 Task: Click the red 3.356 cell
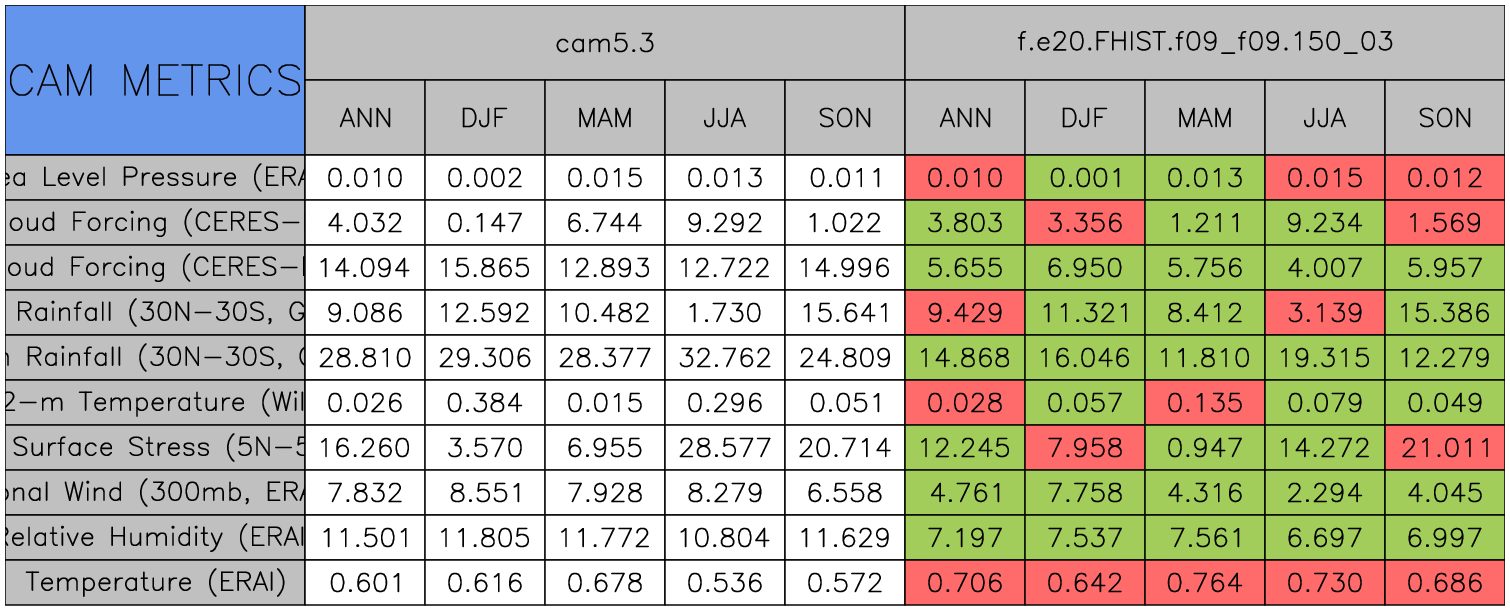[1084, 222]
